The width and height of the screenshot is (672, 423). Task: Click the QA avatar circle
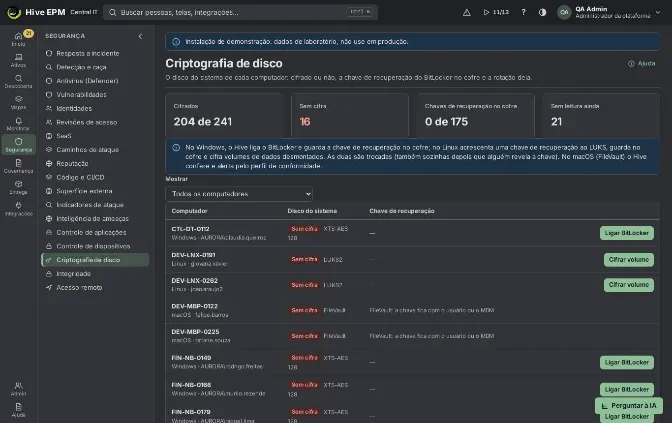click(564, 12)
